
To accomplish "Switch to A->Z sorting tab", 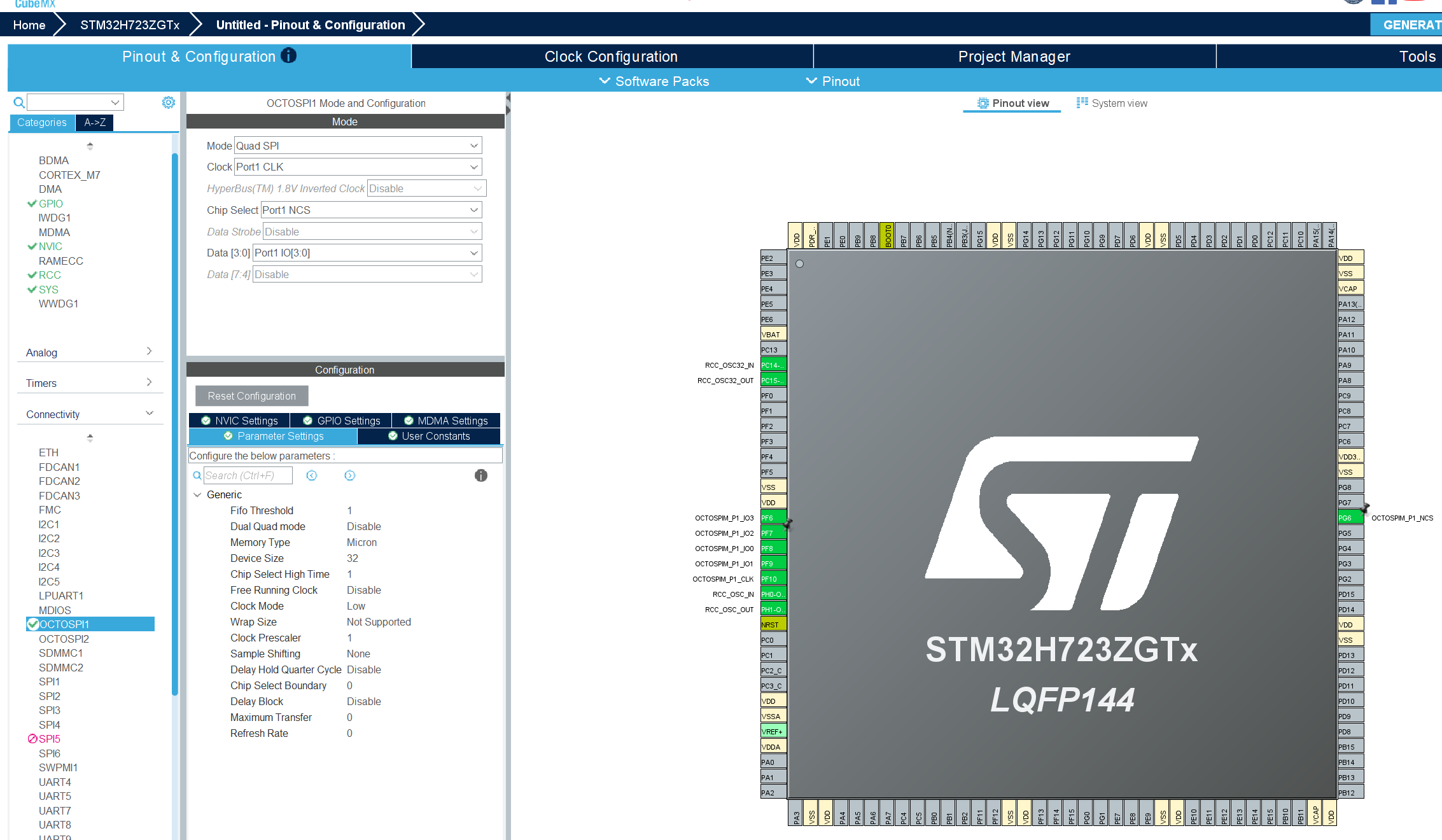I will point(95,122).
